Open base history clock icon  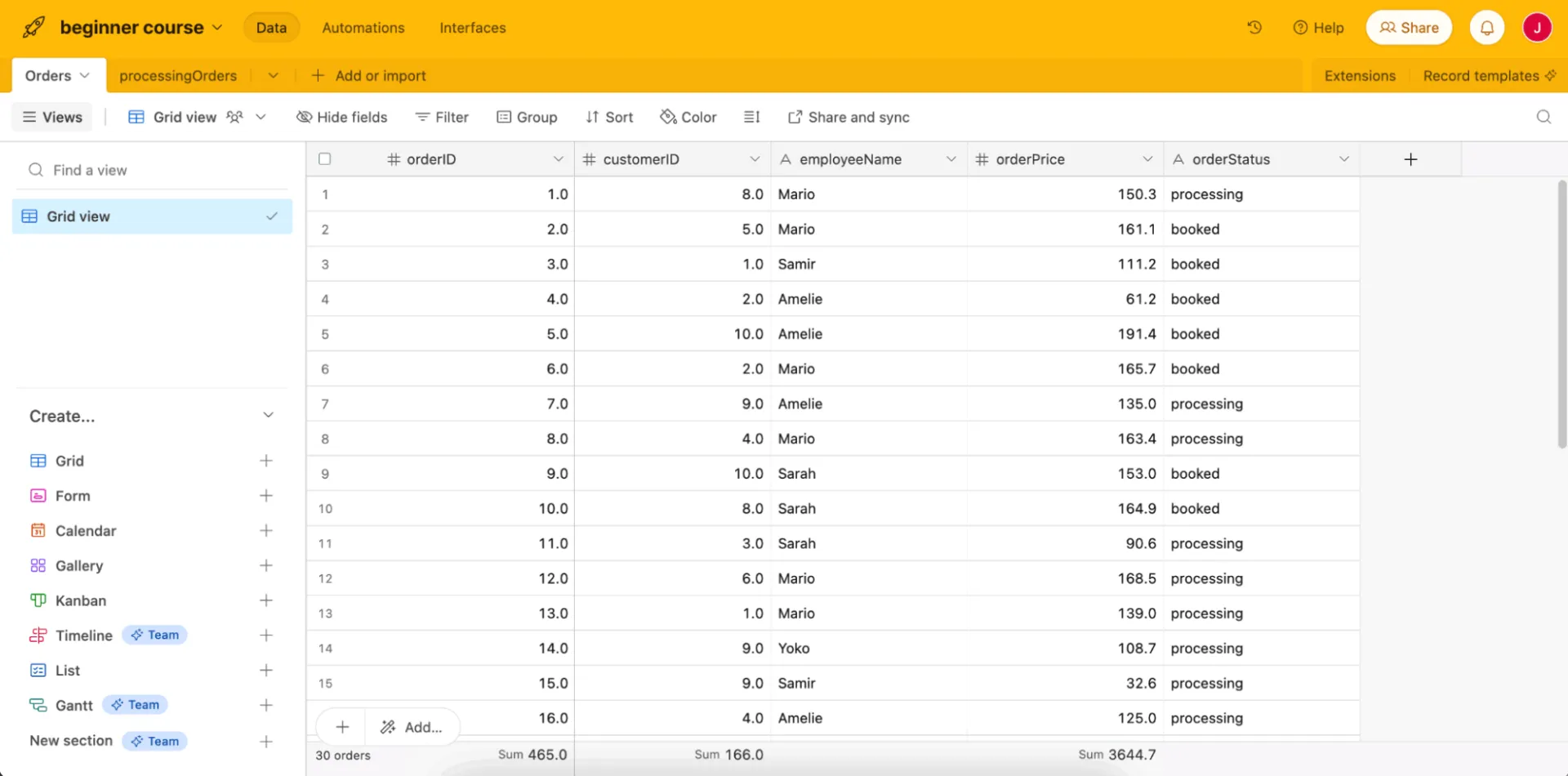[1254, 27]
